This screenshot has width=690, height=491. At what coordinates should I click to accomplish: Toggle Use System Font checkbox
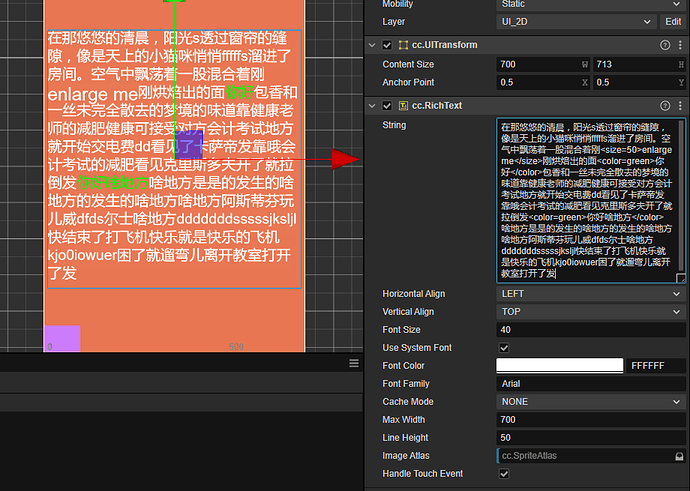pos(504,348)
